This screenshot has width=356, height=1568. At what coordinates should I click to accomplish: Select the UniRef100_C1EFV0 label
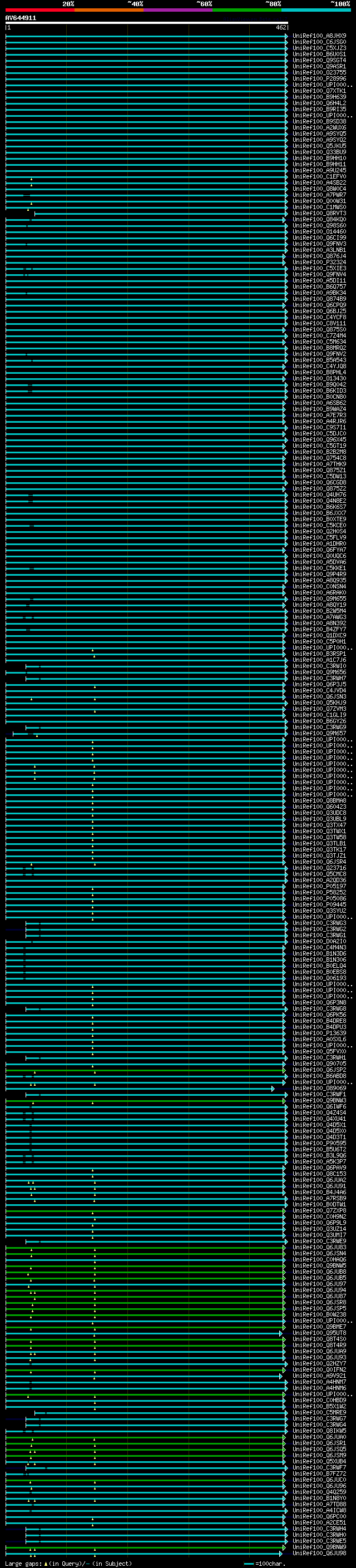coord(319,176)
